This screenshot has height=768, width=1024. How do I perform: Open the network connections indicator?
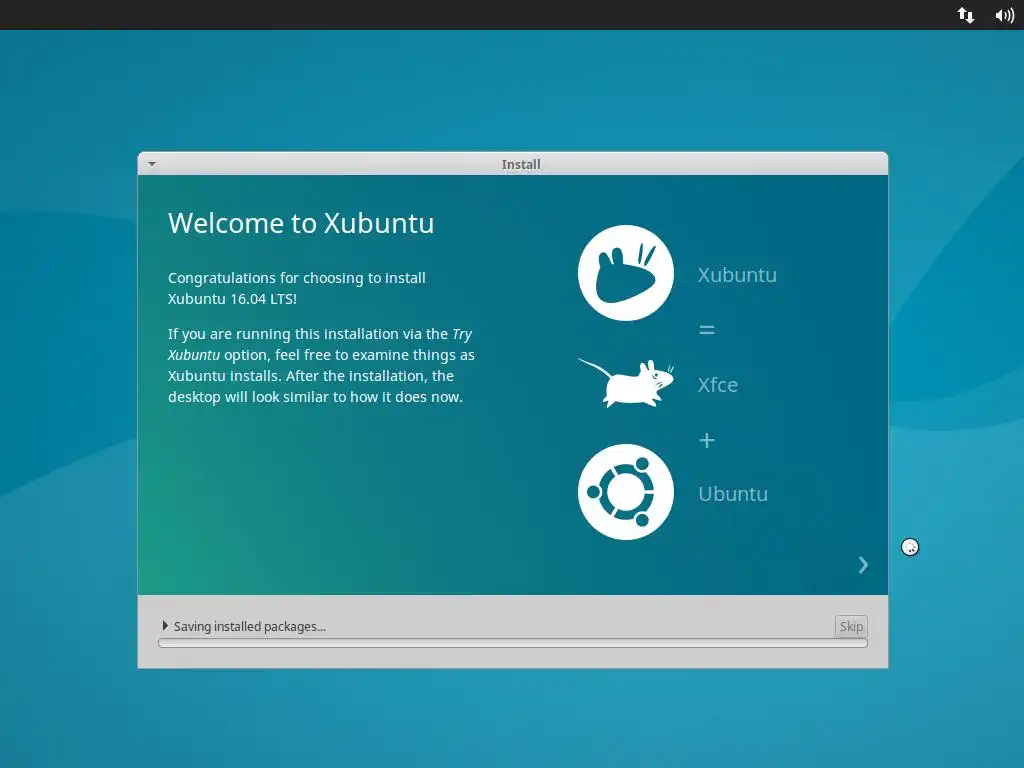pyautogui.click(x=966, y=15)
